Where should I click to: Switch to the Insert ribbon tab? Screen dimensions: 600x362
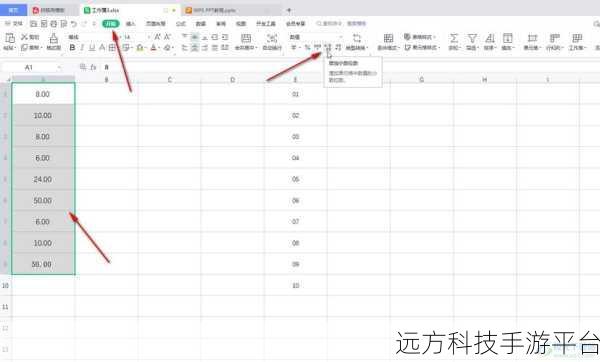click(x=130, y=24)
